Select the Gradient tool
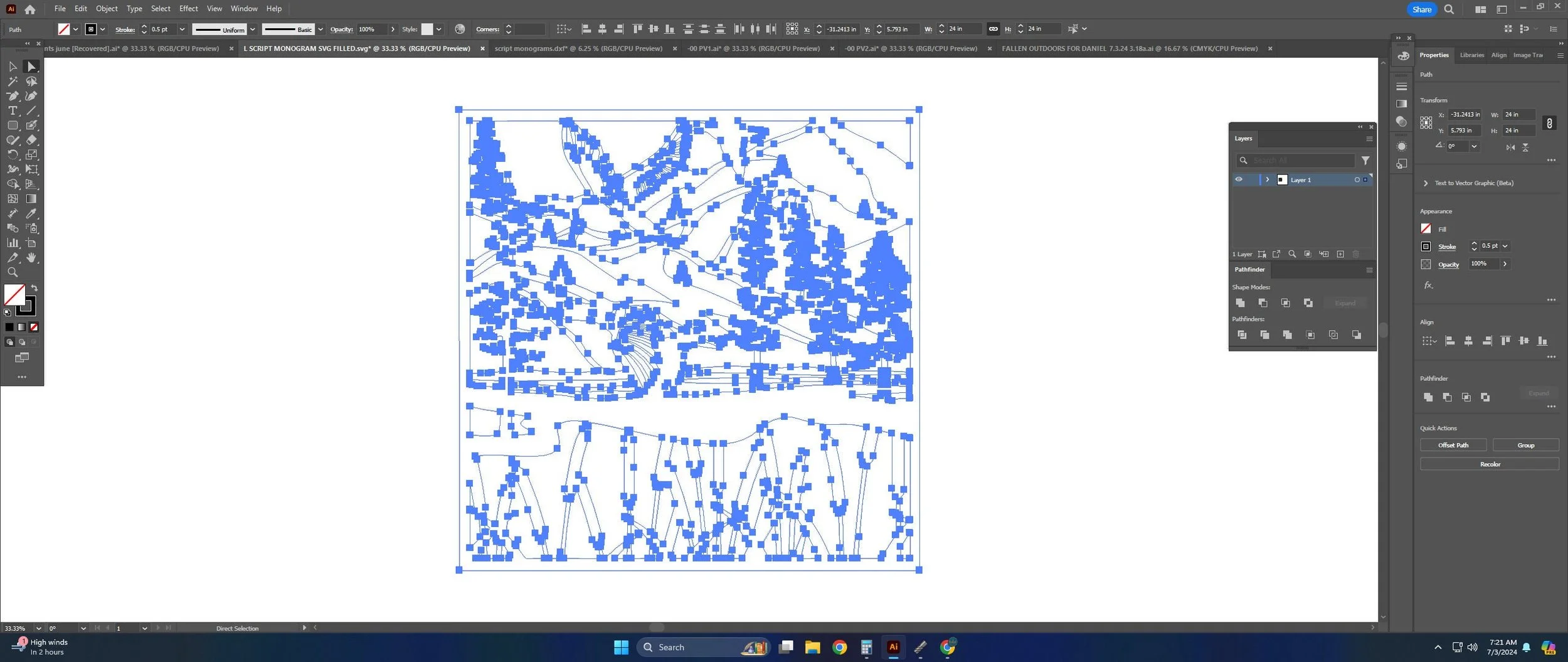The image size is (1568, 662). tap(31, 199)
